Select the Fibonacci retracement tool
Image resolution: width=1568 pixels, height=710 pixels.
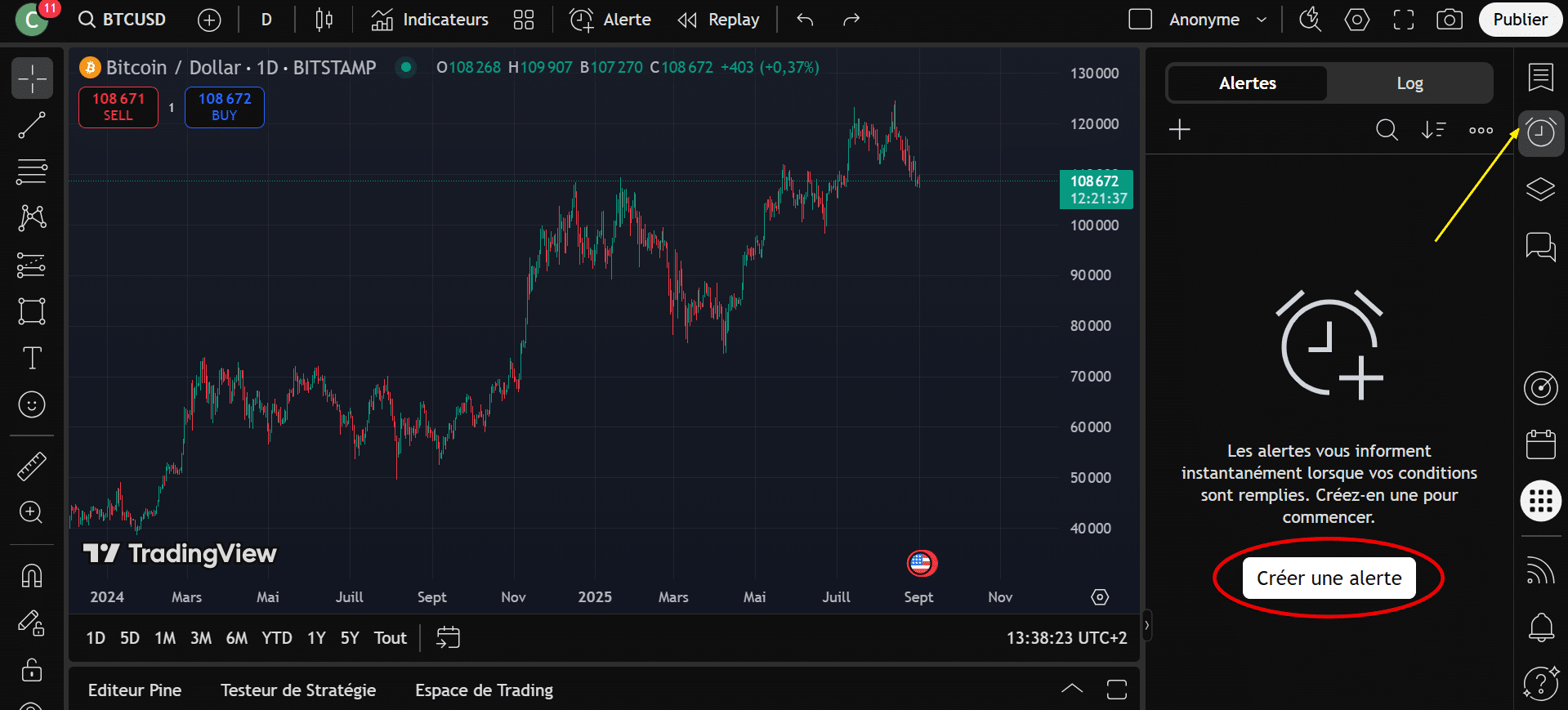click(32, 172)
